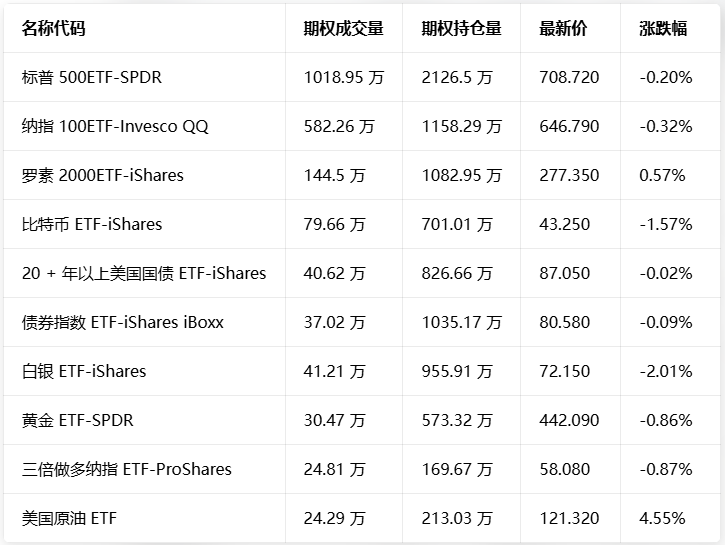Image resolution: width=725 pixels, height=545 pixels.
Task: Select the 1035.17 万 open interest cell
Action: (461, 322)
